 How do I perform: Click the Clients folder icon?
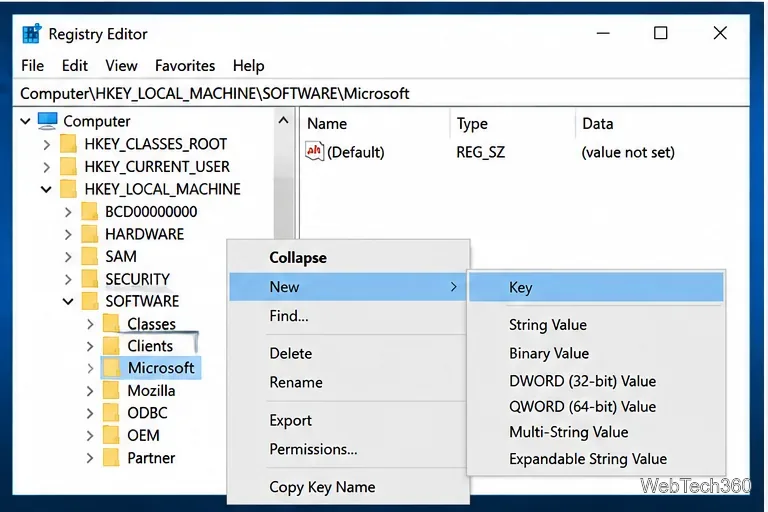pyautogui.click(x=111, y=346)
